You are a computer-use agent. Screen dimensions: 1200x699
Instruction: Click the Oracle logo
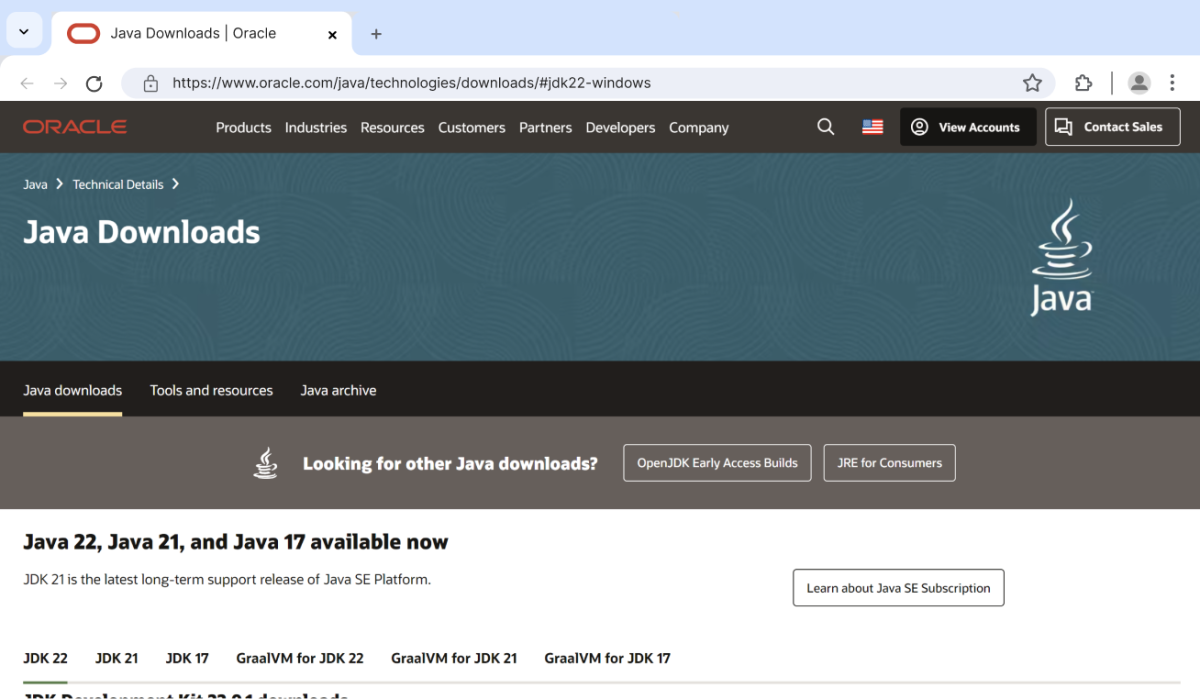74,126
